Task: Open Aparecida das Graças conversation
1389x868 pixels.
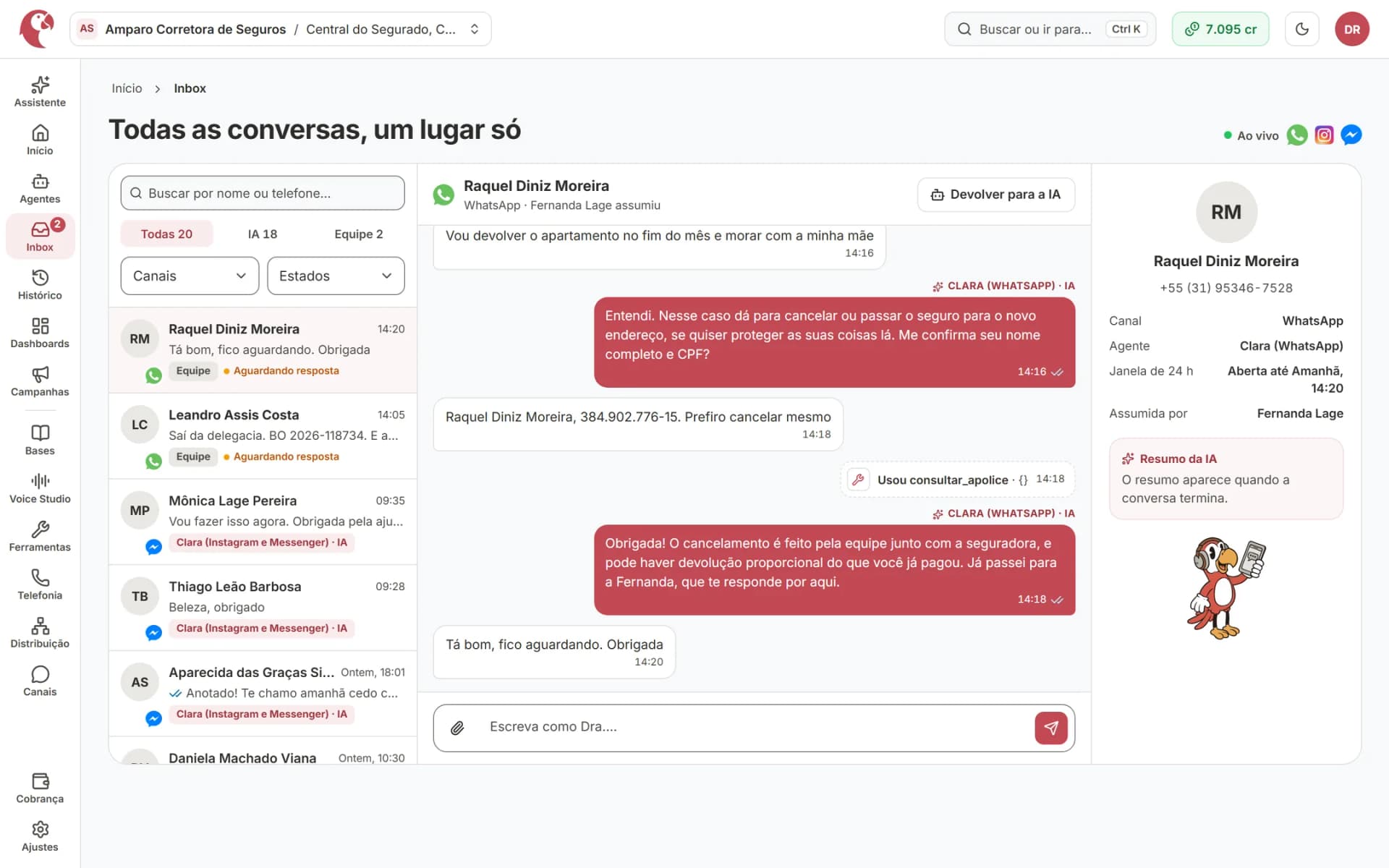Action: 263,694
